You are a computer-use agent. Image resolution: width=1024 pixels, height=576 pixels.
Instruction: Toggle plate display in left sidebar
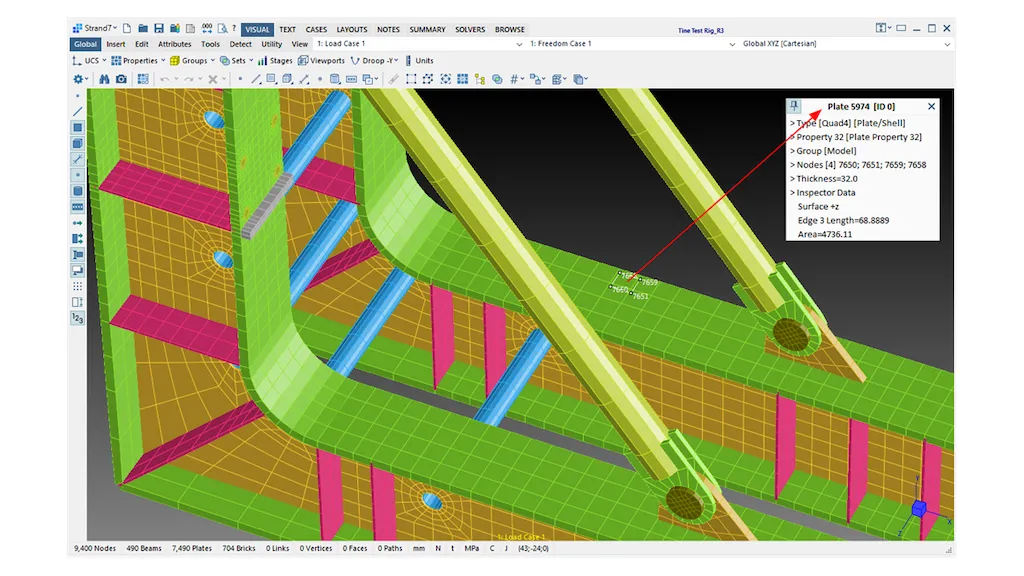(78, 127)
